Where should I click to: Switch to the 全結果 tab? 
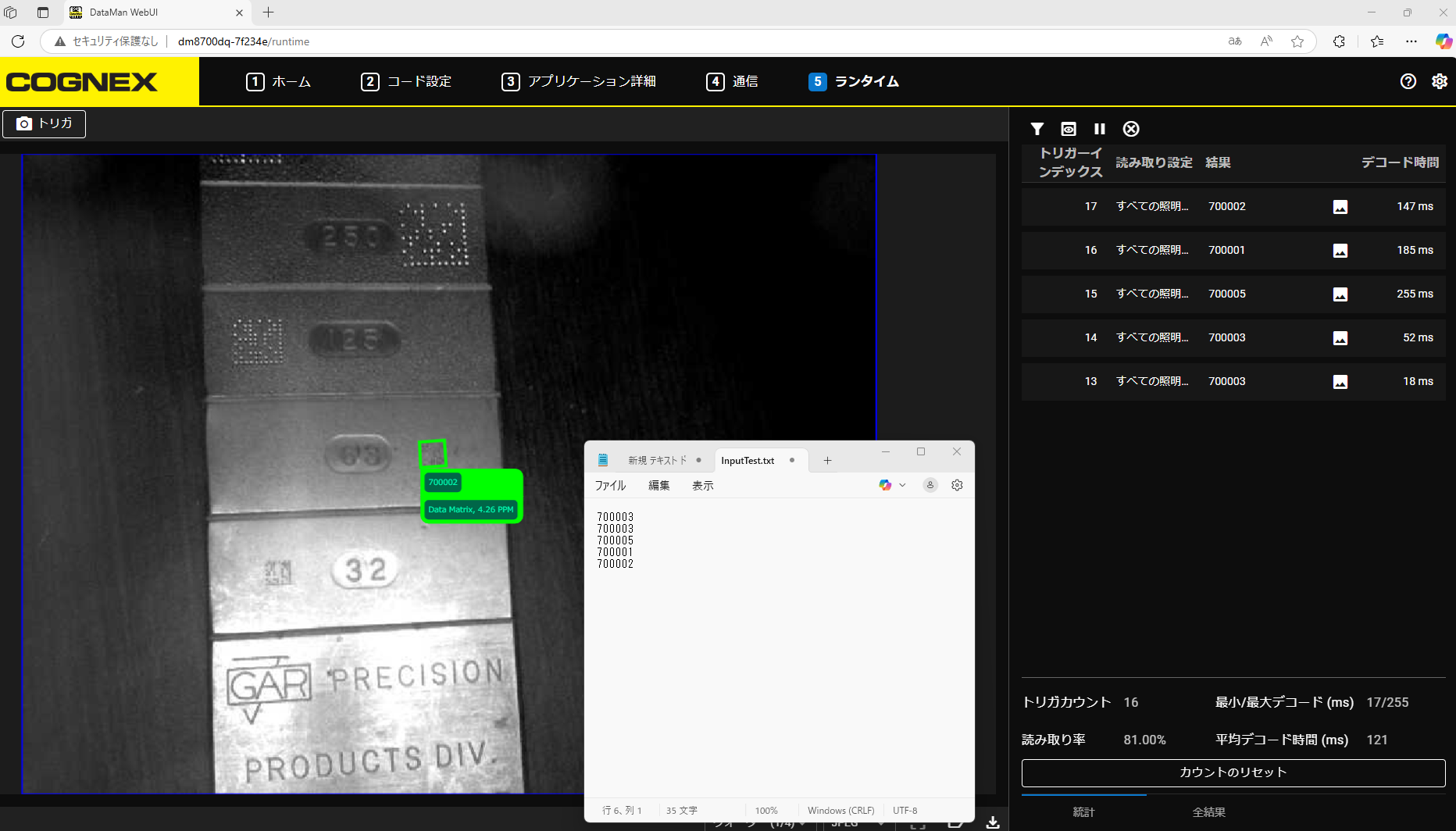pyautogui.click(x=1208, y=812)
